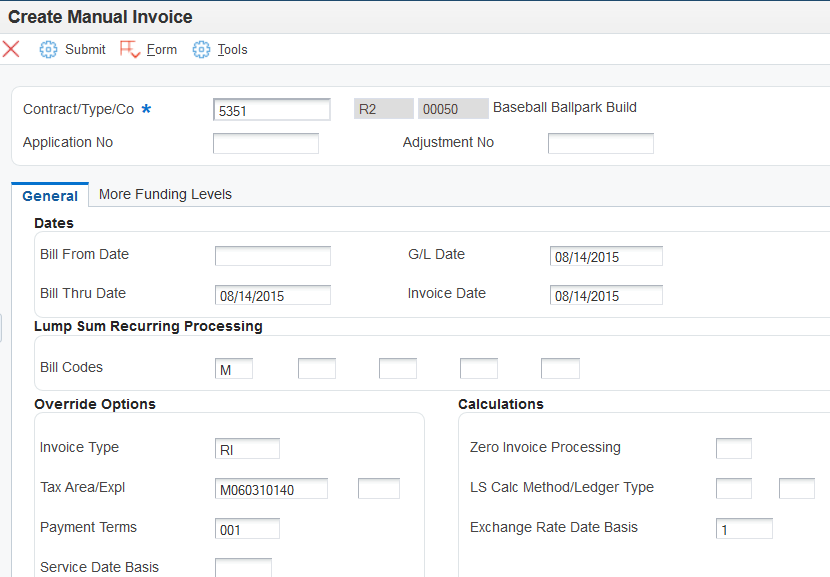Select the first Bill Codes field containing M
Viewport: 830px width, 577px height.
(233, 368)
